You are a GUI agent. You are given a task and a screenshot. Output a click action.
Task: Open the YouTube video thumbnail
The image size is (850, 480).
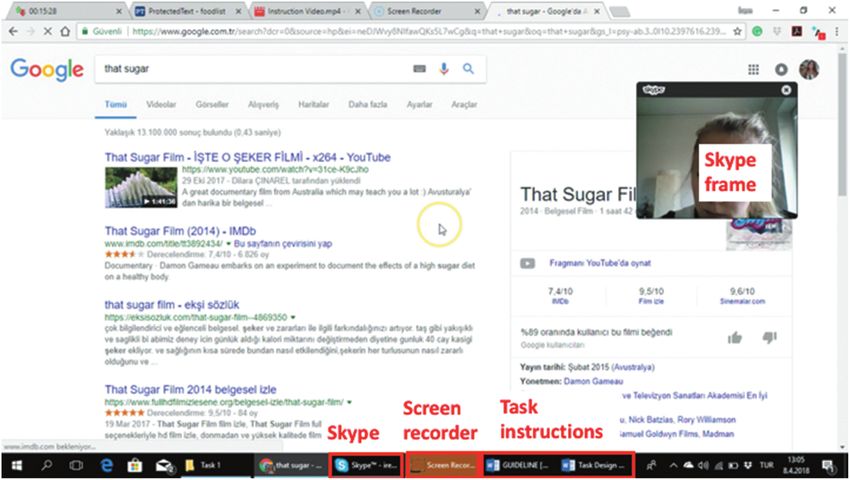pyautogui.click(x=141, y=187)
